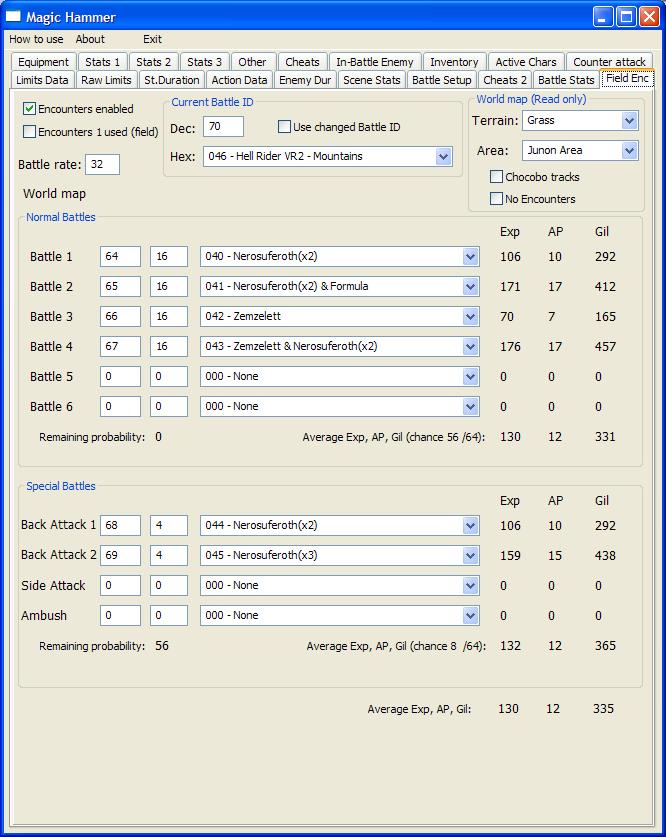
Task: Click Back Attack 2 probability field
Action: pyautogui.click(x=169, y=555)
